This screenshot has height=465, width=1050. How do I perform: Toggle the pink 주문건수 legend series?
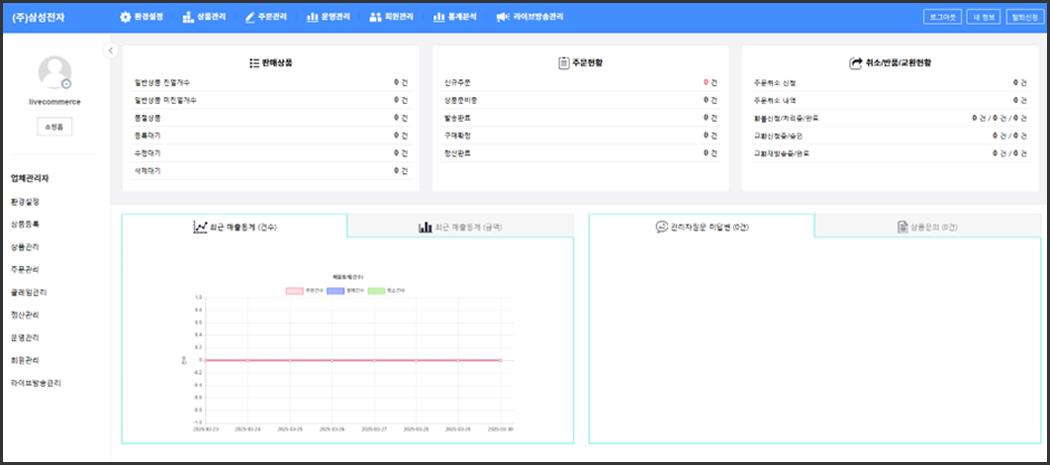click(294, 290)
